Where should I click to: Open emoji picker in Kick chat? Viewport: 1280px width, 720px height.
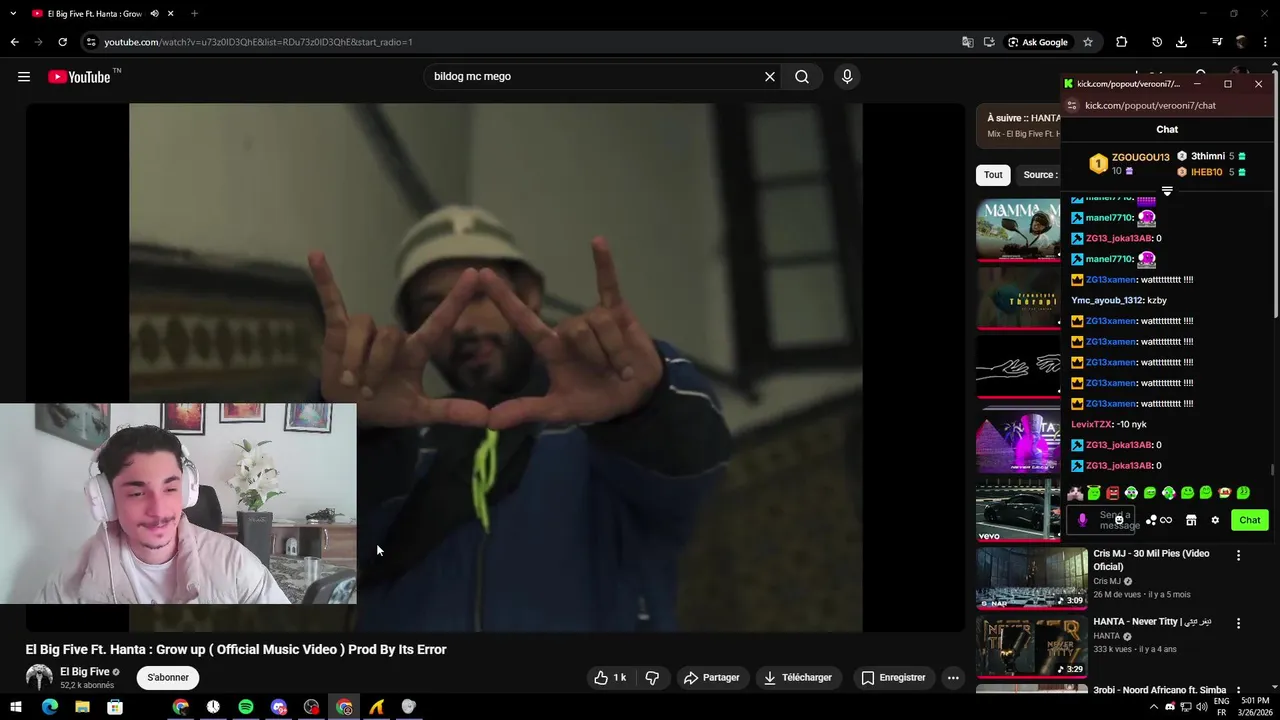click(1119, 520)
